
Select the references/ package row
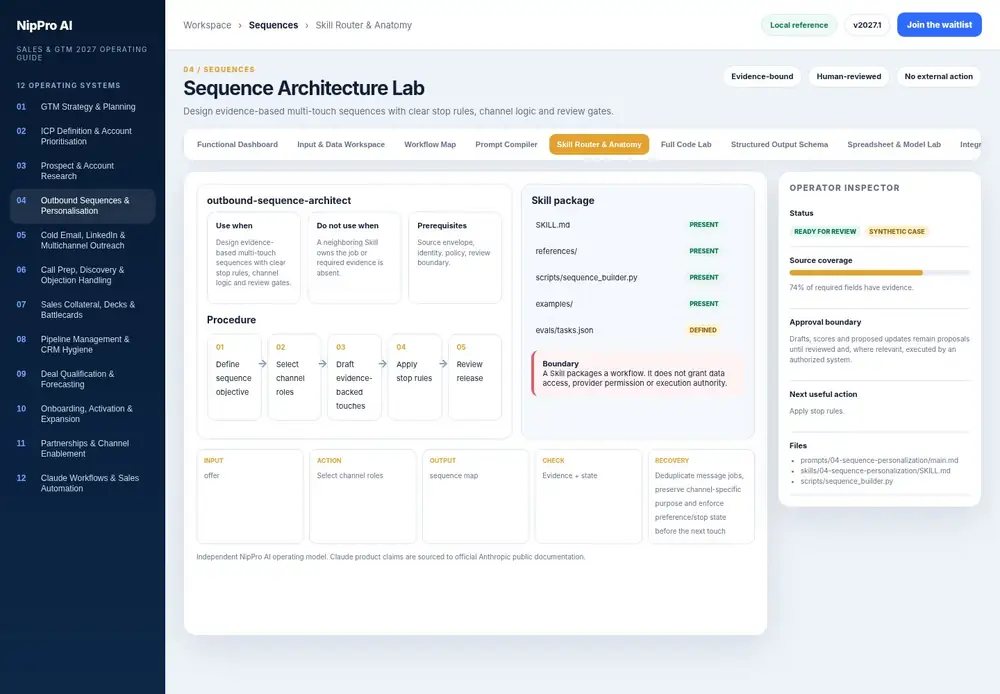pyautogui.click(x=638, y=251)
